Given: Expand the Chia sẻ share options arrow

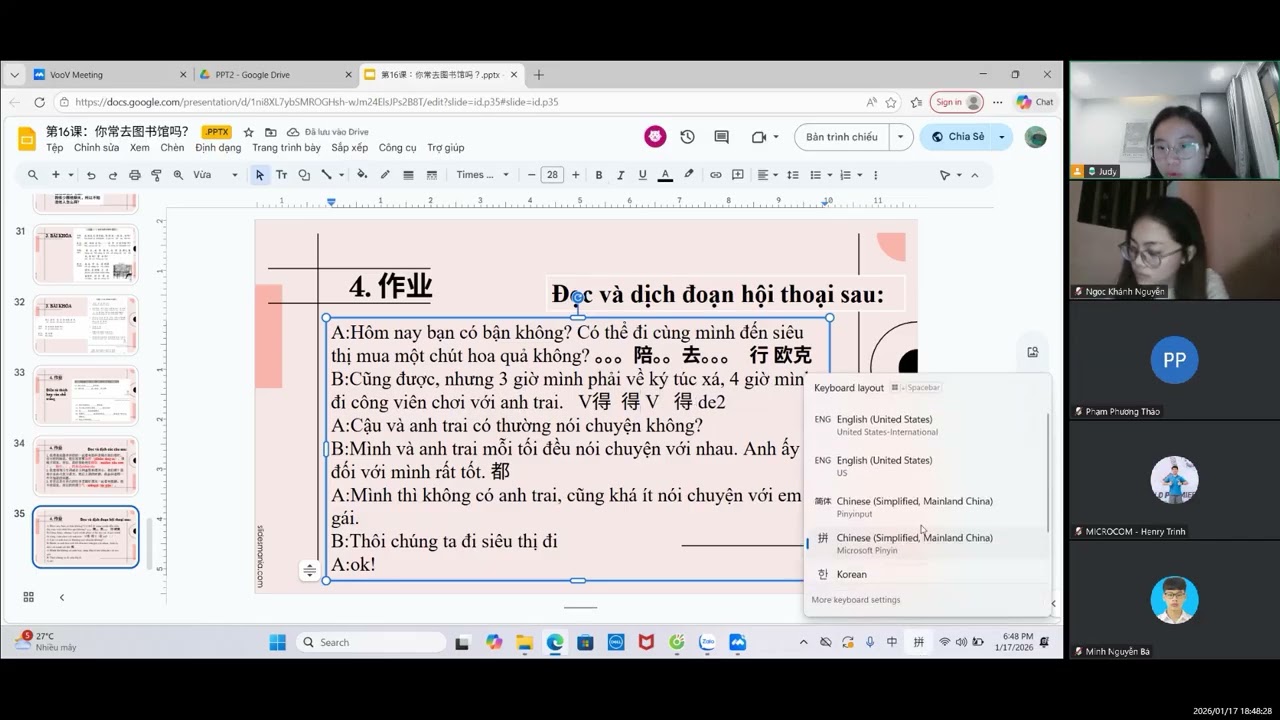Looking at the screenshot, I should [x=1001, y=137].
